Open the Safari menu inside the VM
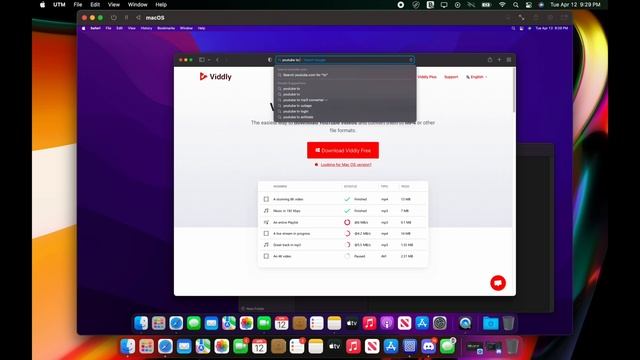Screen dimensions: 640x360 [x=96, y=28]
